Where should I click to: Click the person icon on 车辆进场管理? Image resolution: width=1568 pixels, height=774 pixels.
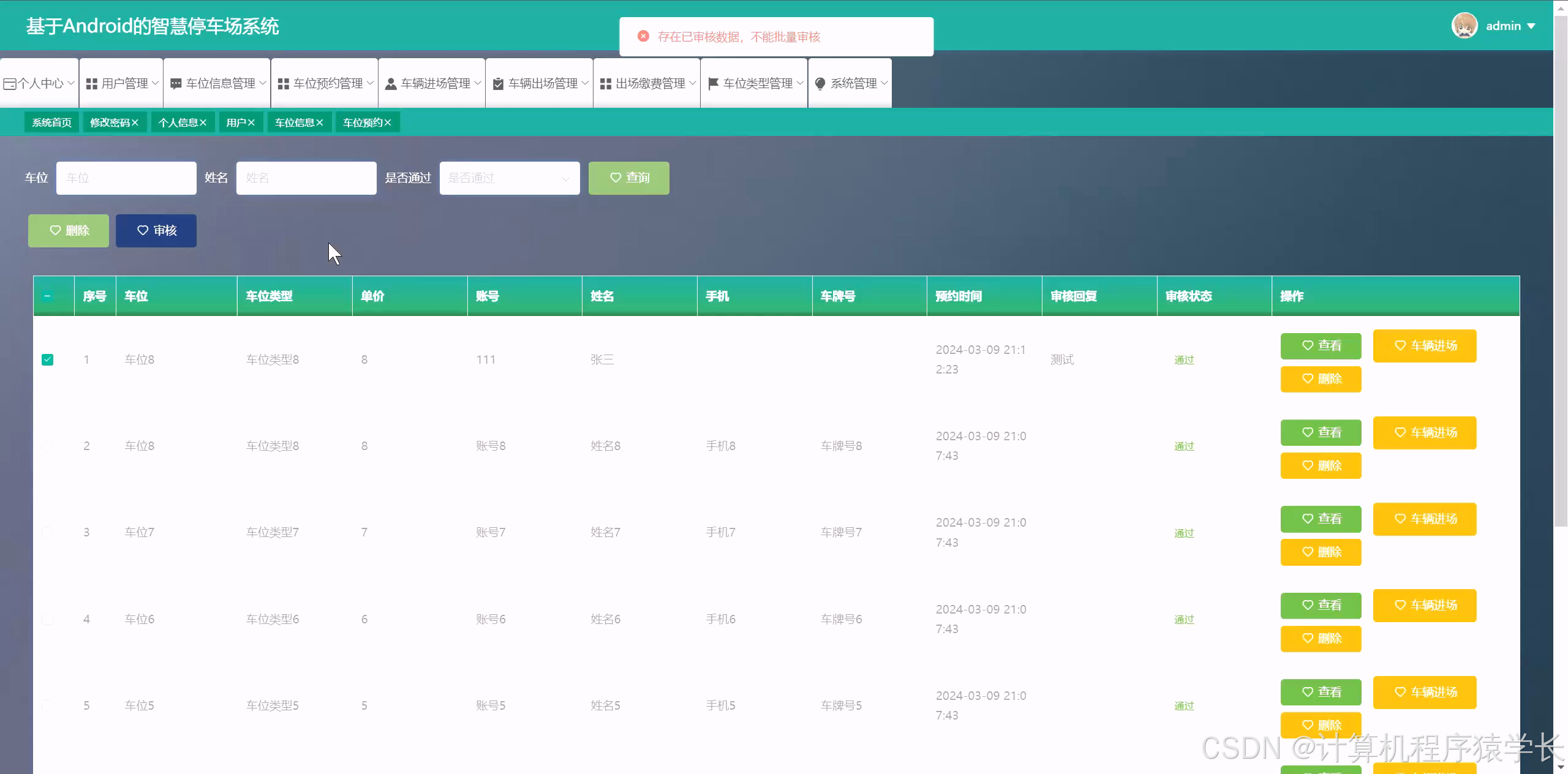click(x=390, y=84)
